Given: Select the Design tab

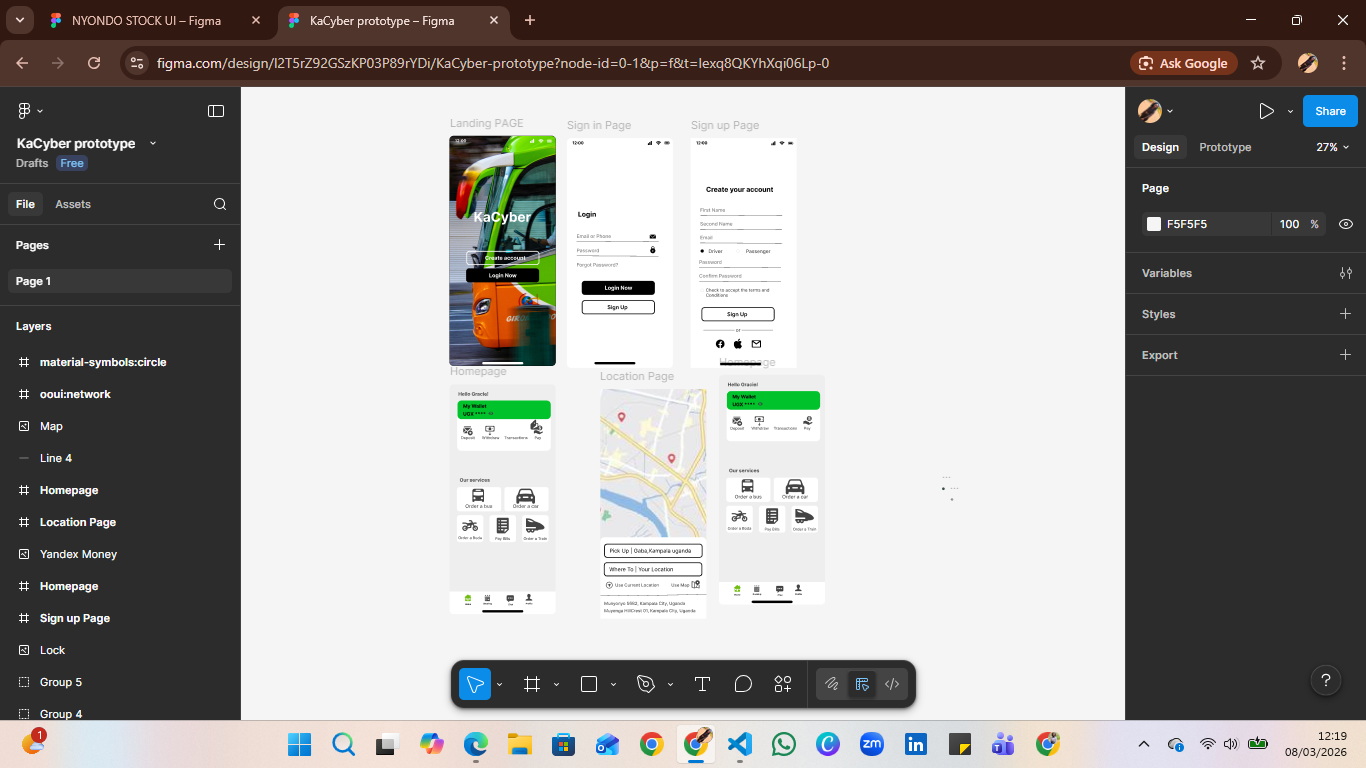Looking at the screenshot, I should (1160, 147).
